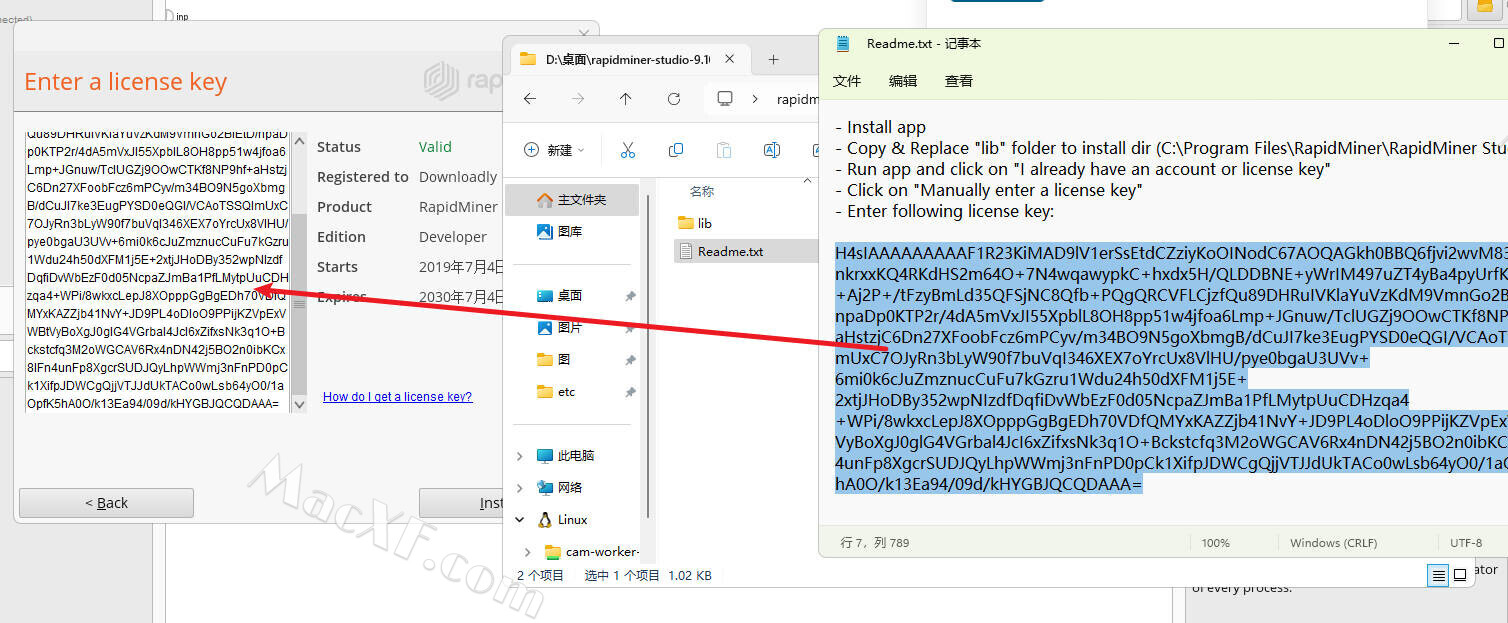Viewport: 1508px width, 623px height.
Task: Click inside the license key text box
Action: pos(157,271)
